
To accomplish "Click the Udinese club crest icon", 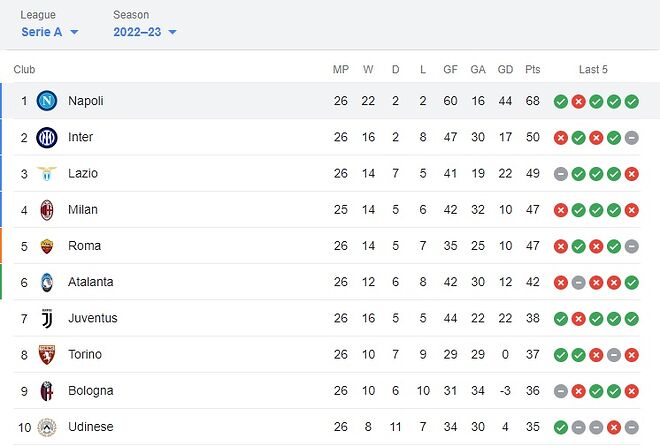I will pos(46,427).
